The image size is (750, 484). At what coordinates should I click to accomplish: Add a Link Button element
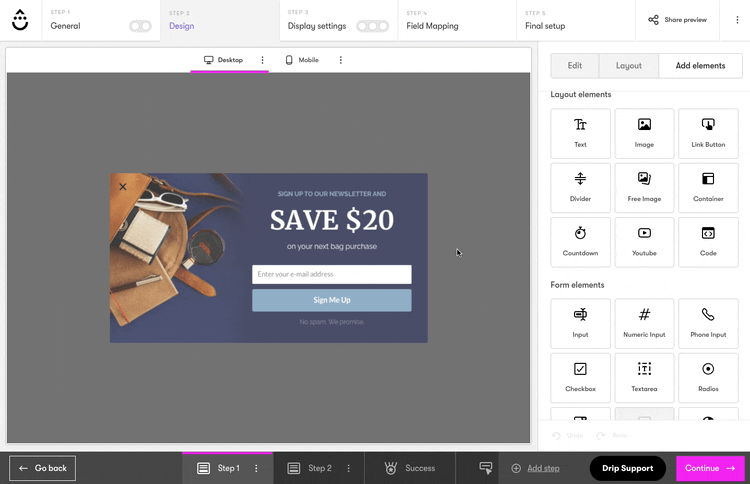pos(708,133)
